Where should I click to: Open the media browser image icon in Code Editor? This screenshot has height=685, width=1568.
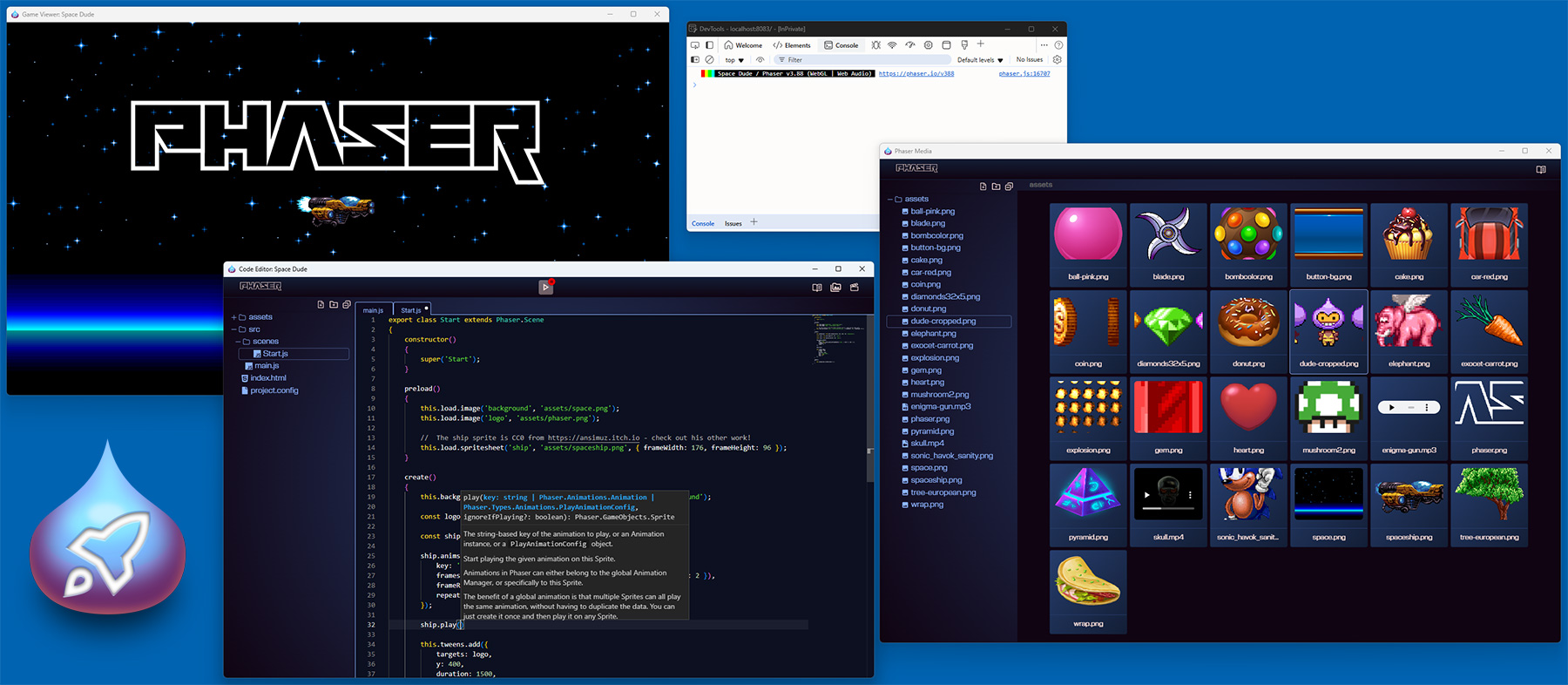coord(835,287)
